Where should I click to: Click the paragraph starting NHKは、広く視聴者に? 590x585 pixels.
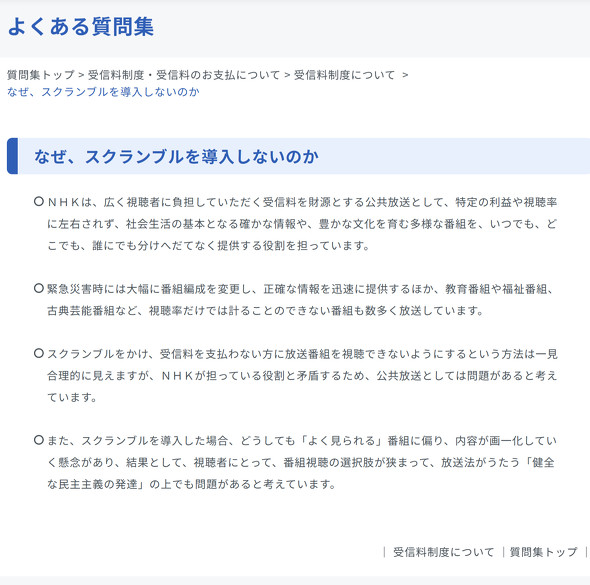point(302,224)
